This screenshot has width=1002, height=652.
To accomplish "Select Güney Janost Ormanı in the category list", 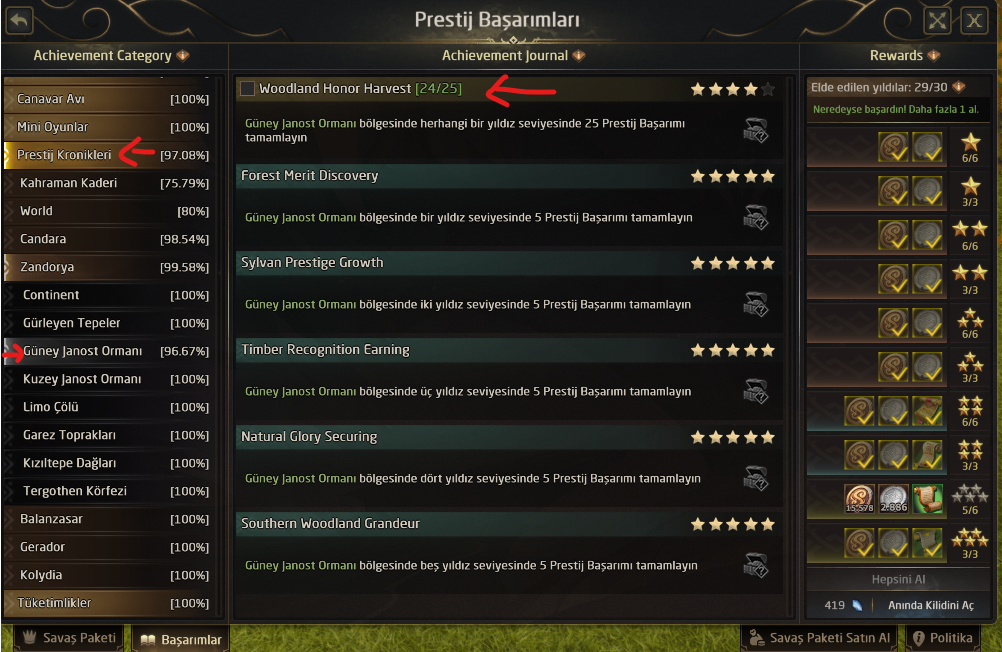I will click(82, 351).
